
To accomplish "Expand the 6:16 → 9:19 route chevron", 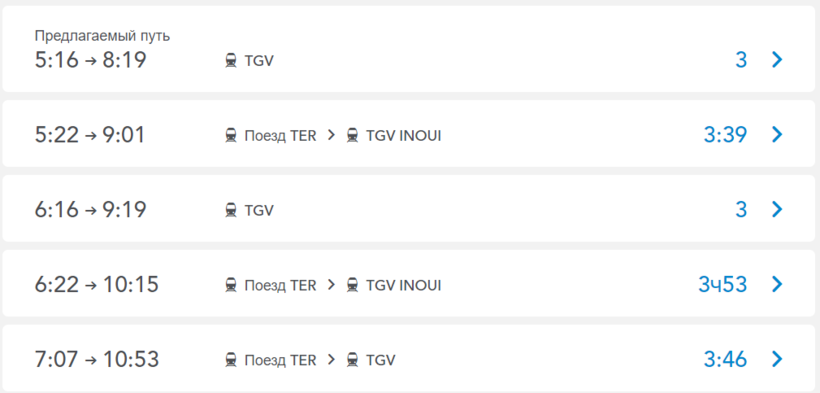I will pyautogui.click(x=777, y=209).
